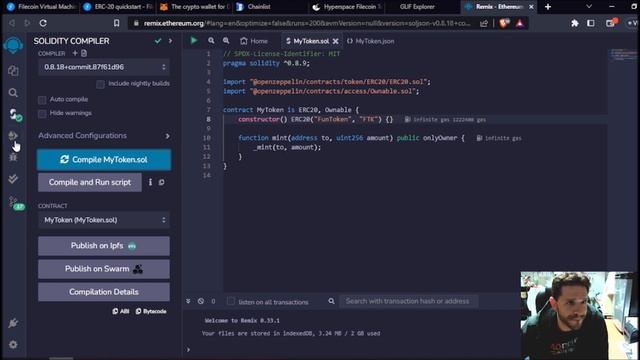Open the browser tab list chevron

[x=589, y=7]
